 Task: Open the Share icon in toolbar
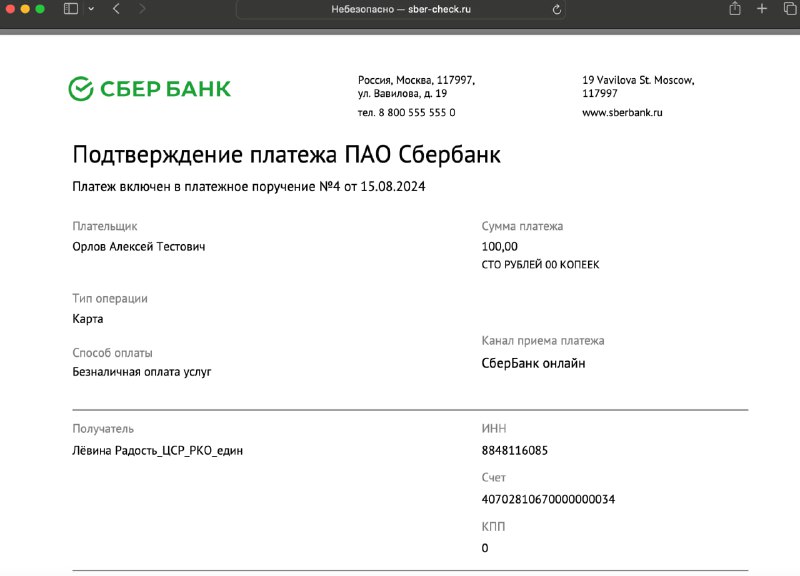click(735, 8)
